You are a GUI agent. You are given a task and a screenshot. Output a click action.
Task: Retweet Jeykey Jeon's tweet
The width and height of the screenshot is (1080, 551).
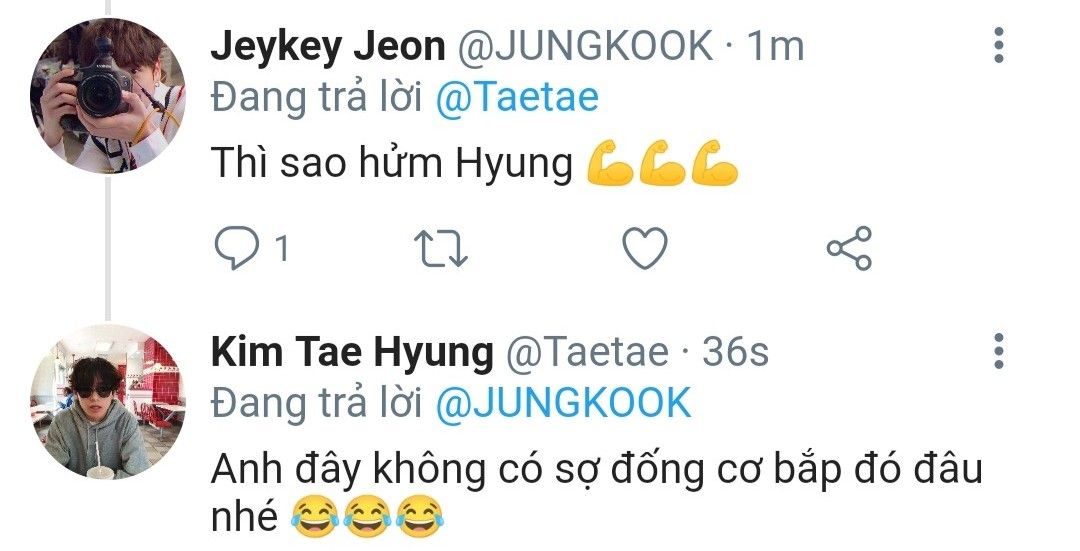(440, 249)
